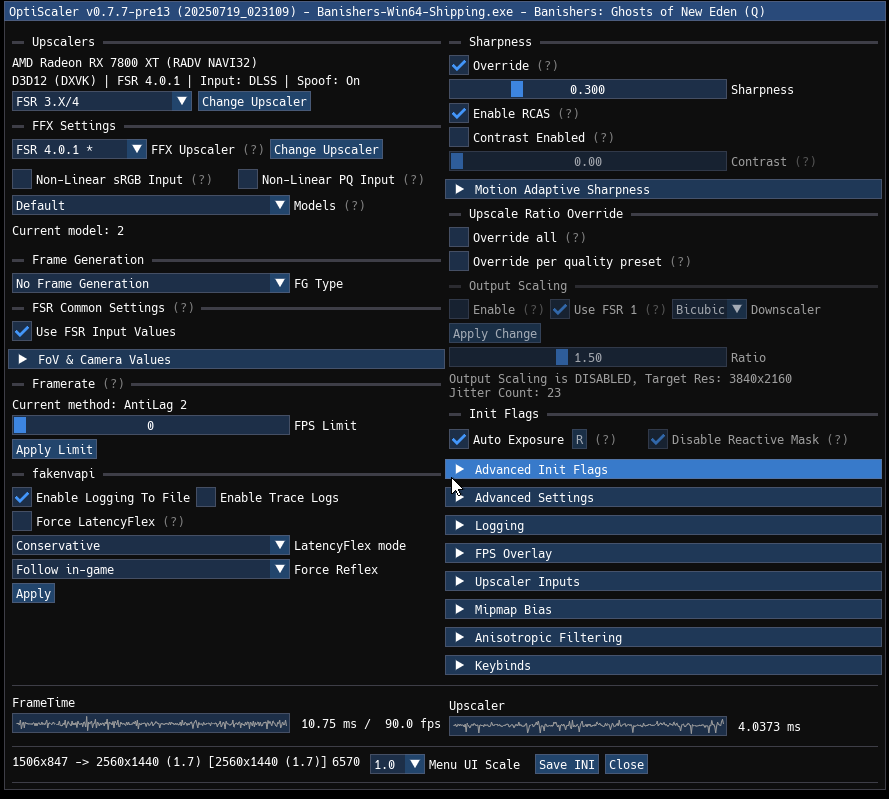Viewport: 889px width, 799px height.
Task: Click the Contrast slider at 0.00
Action: 587,162
